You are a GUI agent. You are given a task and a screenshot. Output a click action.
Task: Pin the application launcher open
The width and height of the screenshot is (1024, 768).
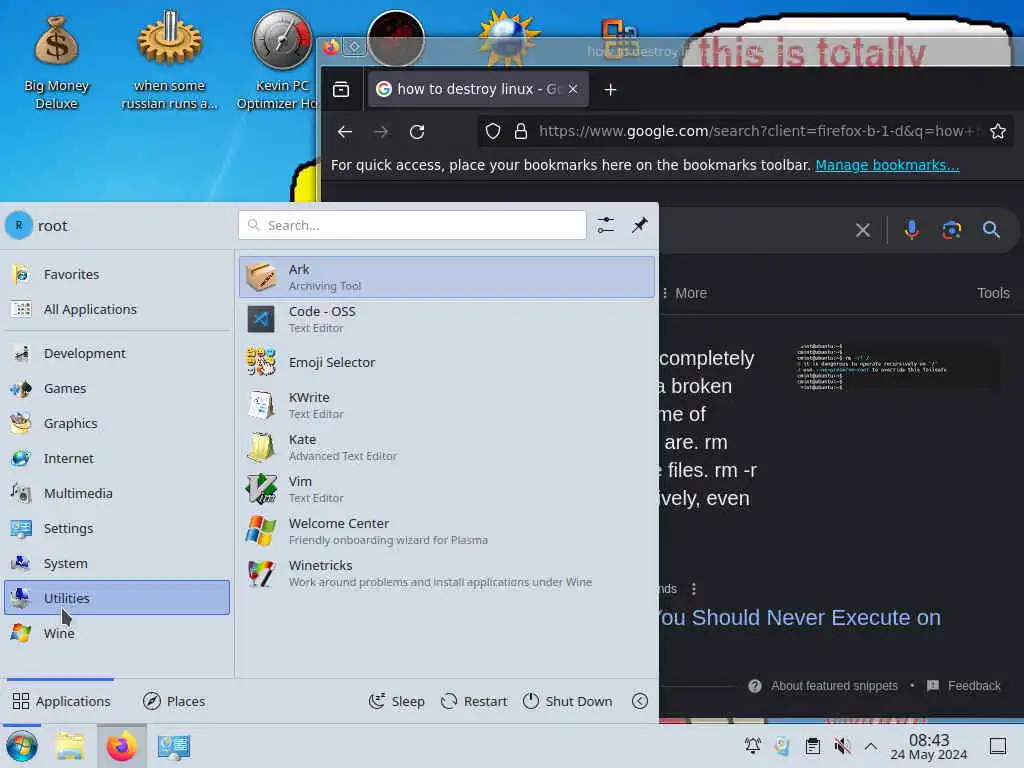click(639, 225)
